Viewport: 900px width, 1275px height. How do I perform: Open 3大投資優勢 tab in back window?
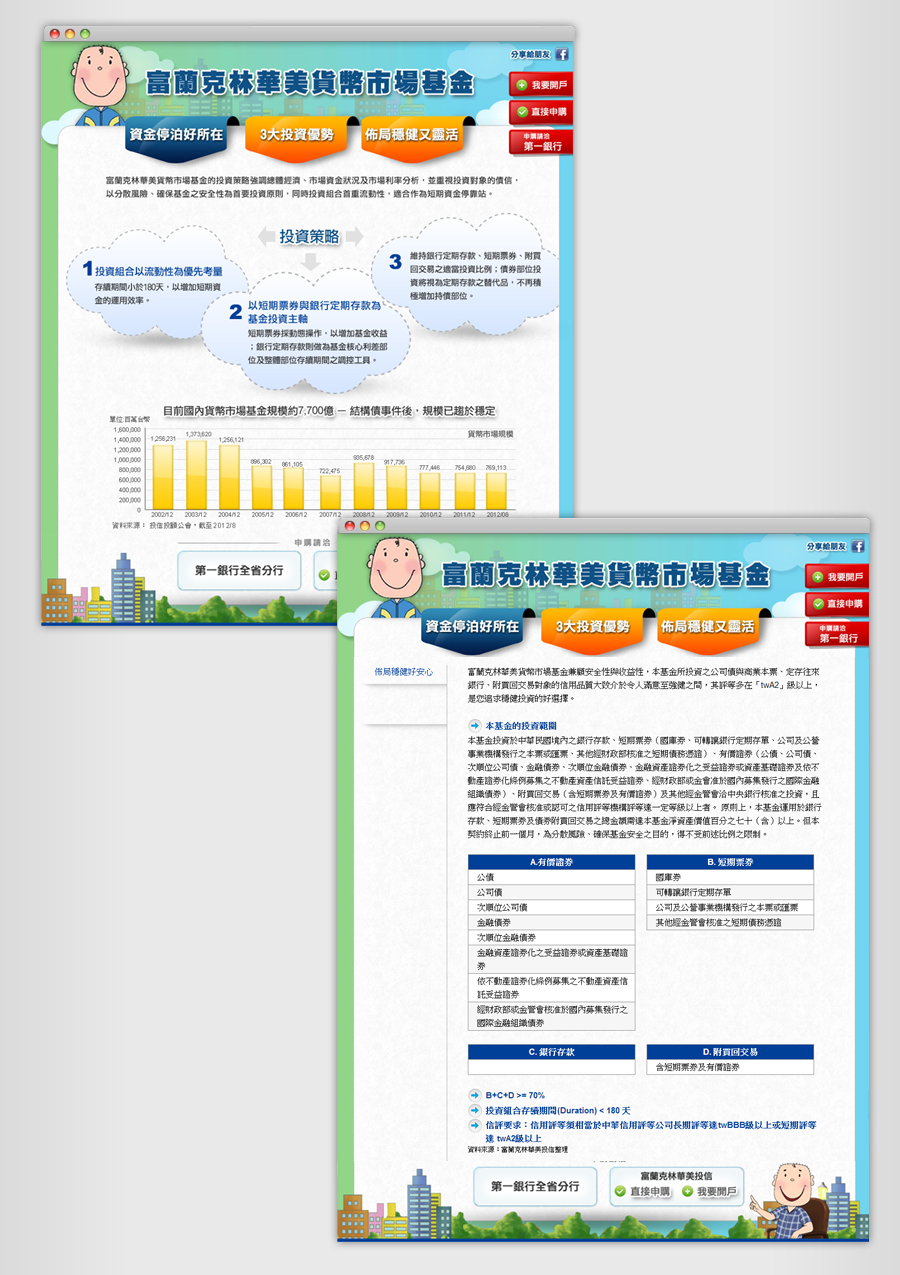[x=295, y=136]
